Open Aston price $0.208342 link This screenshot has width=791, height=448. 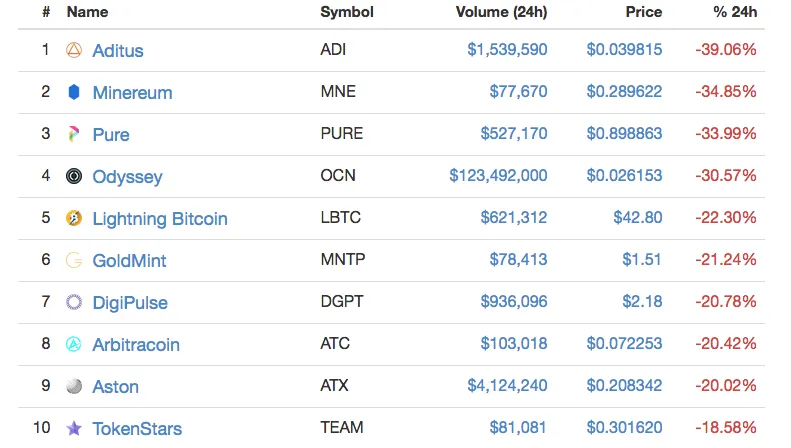624,385
